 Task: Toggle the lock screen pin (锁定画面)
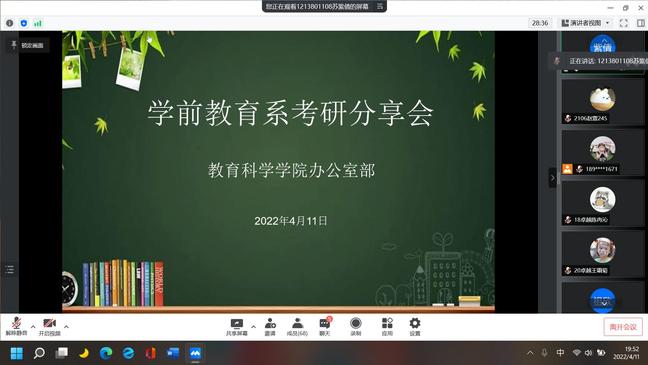(x=28, y=45)
